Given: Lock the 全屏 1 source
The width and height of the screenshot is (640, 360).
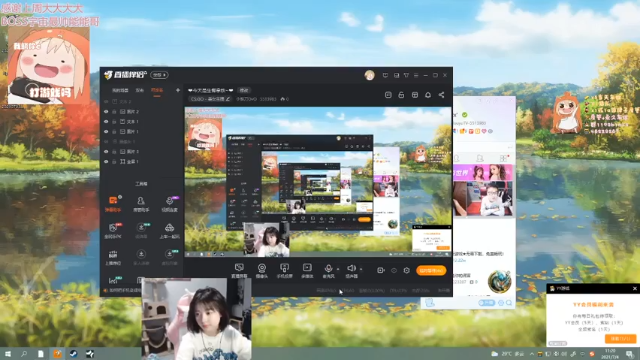Looking at the screenshot, I should coord(114,162).
